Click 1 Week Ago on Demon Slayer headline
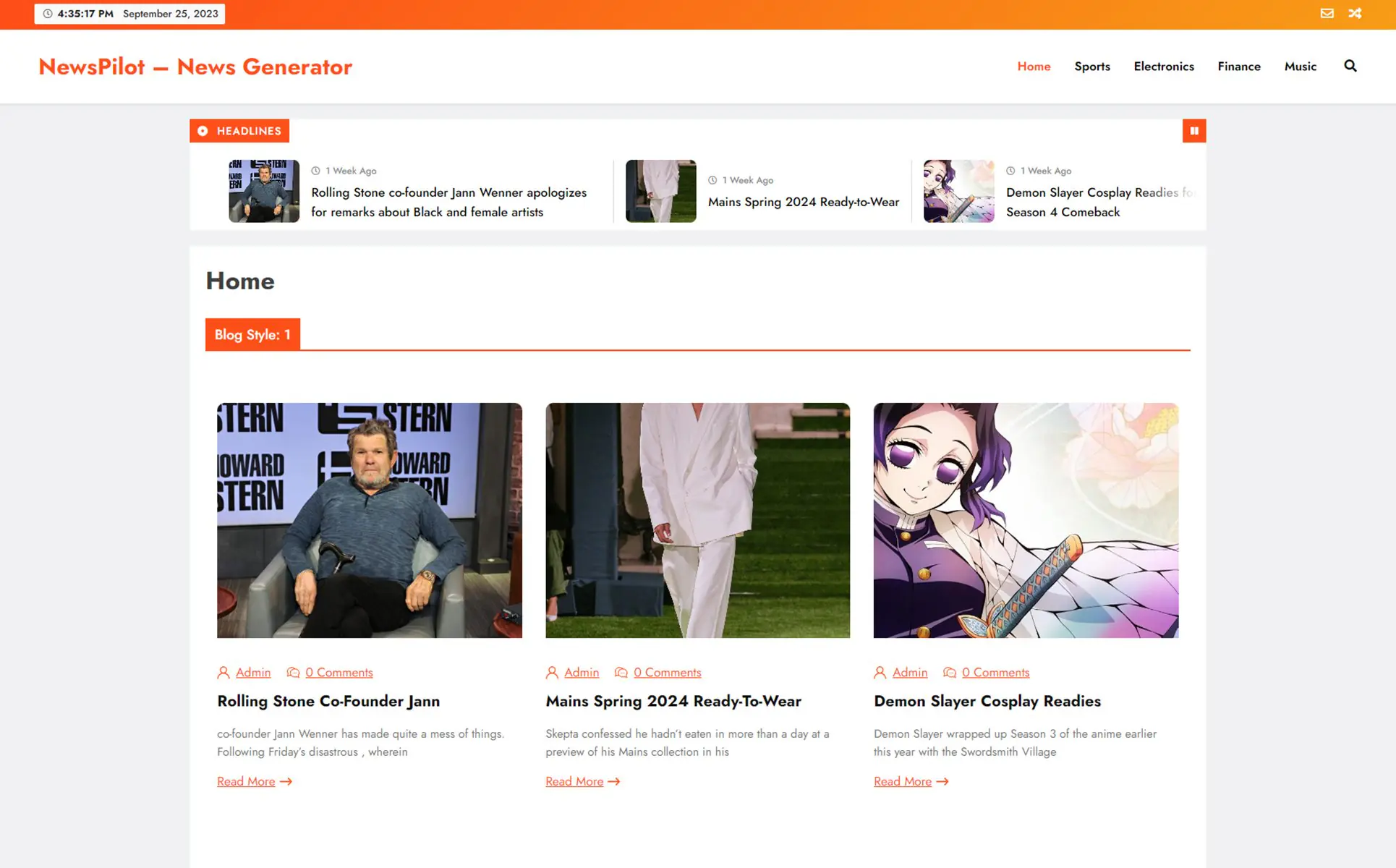Image resolution: width=1396 pixels, height=868 pixels. pyautogui.click(x=1046, y=171)
